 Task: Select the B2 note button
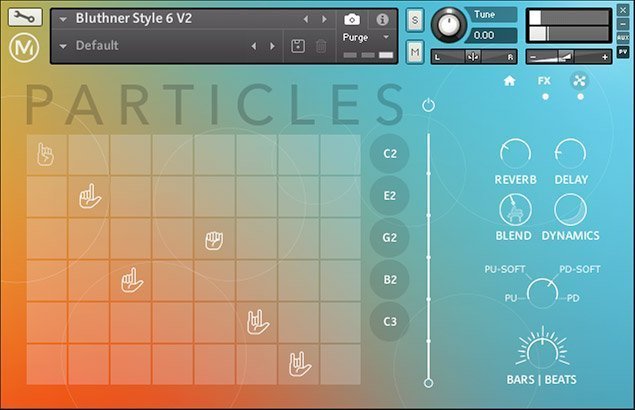(x=390, y=280)
